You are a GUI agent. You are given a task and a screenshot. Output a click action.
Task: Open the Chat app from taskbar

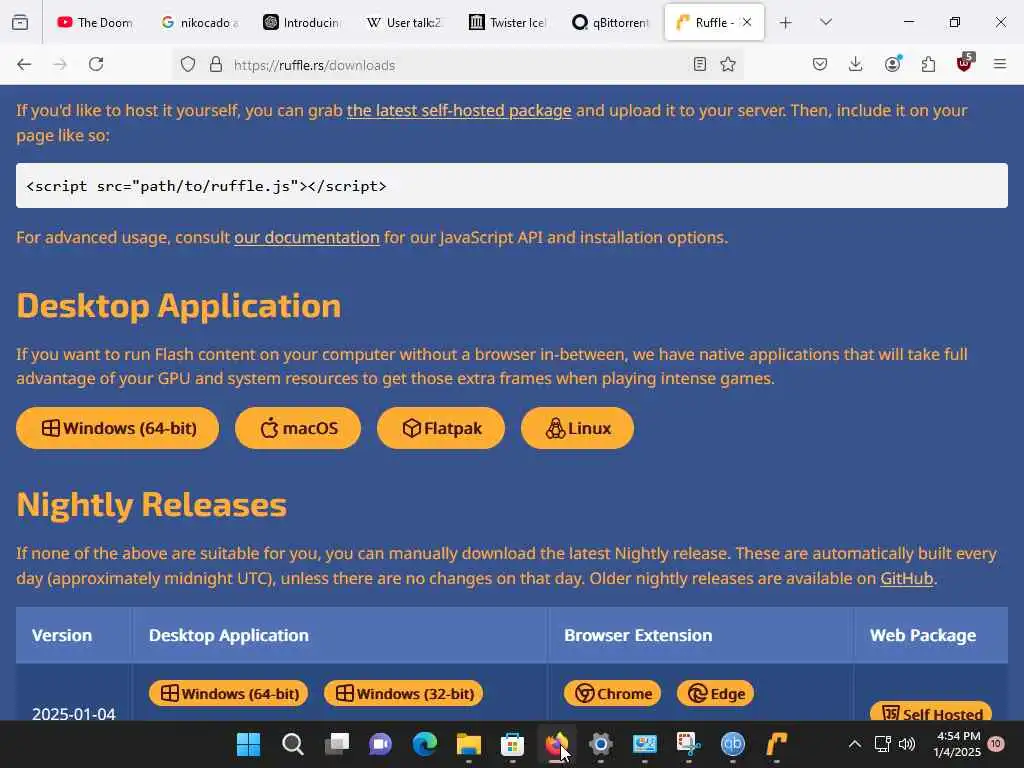pyautogui.click(x=381, y=744)
